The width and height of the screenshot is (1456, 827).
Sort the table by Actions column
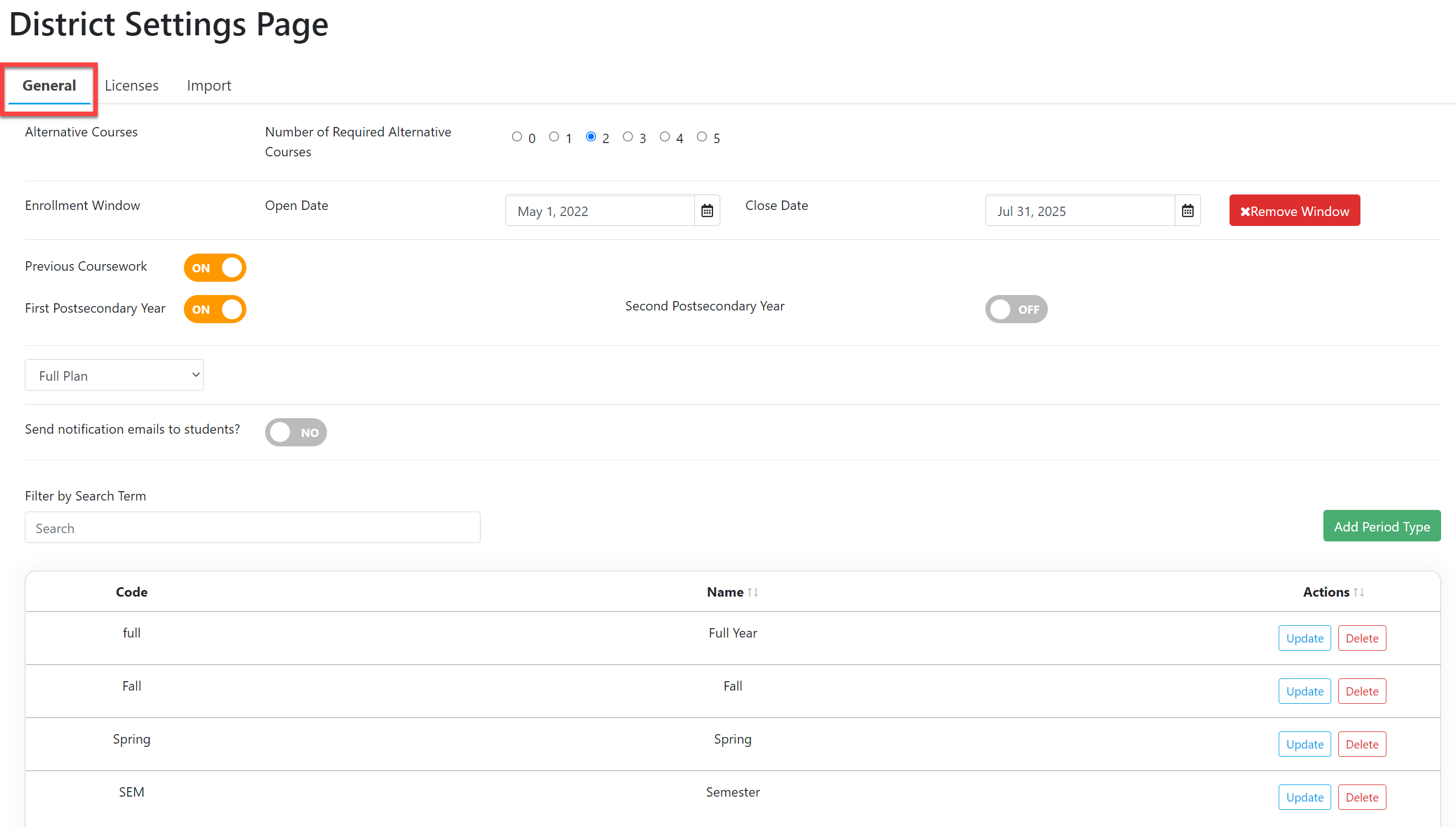(1358, 592)
